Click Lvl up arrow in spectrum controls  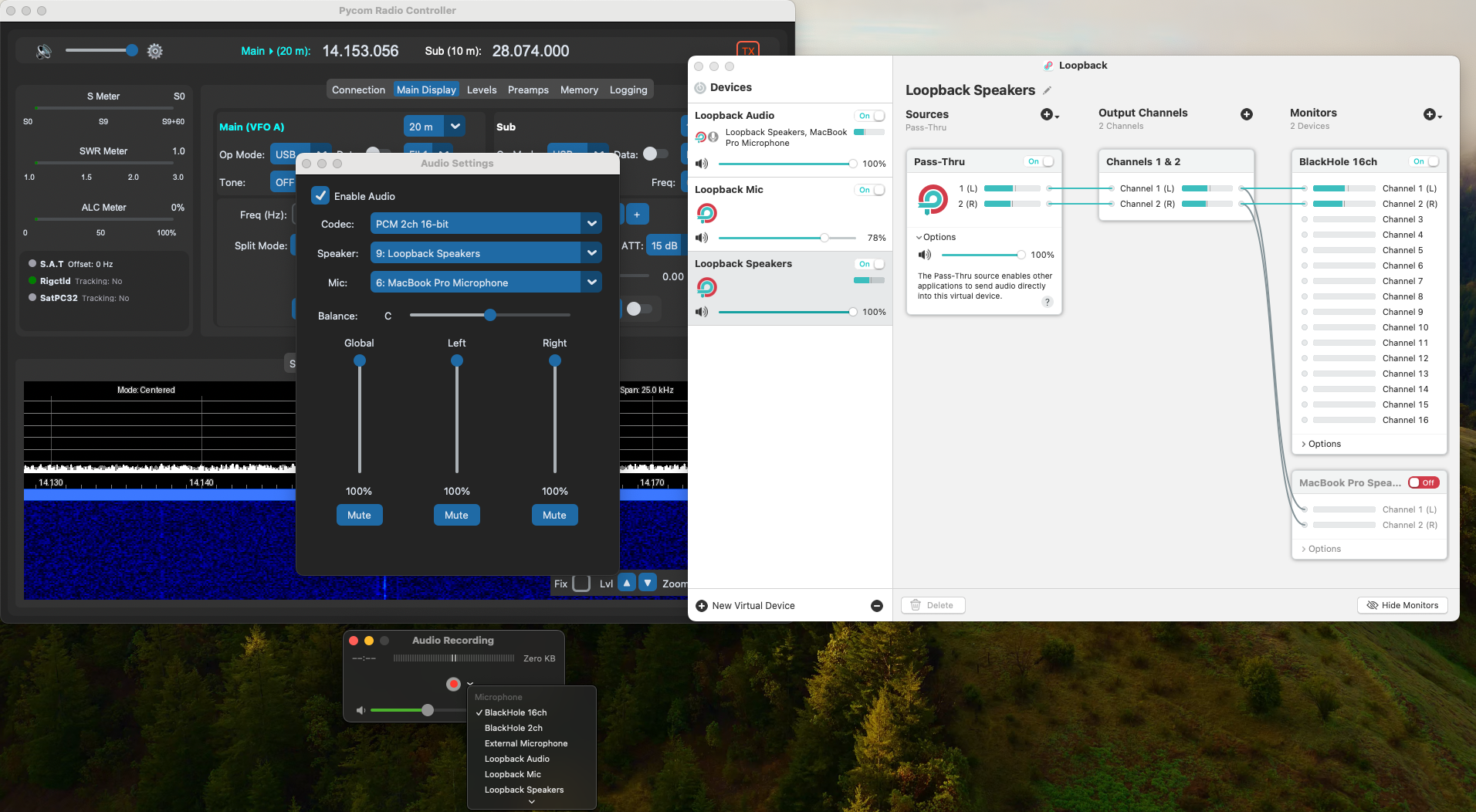[627, 583]
